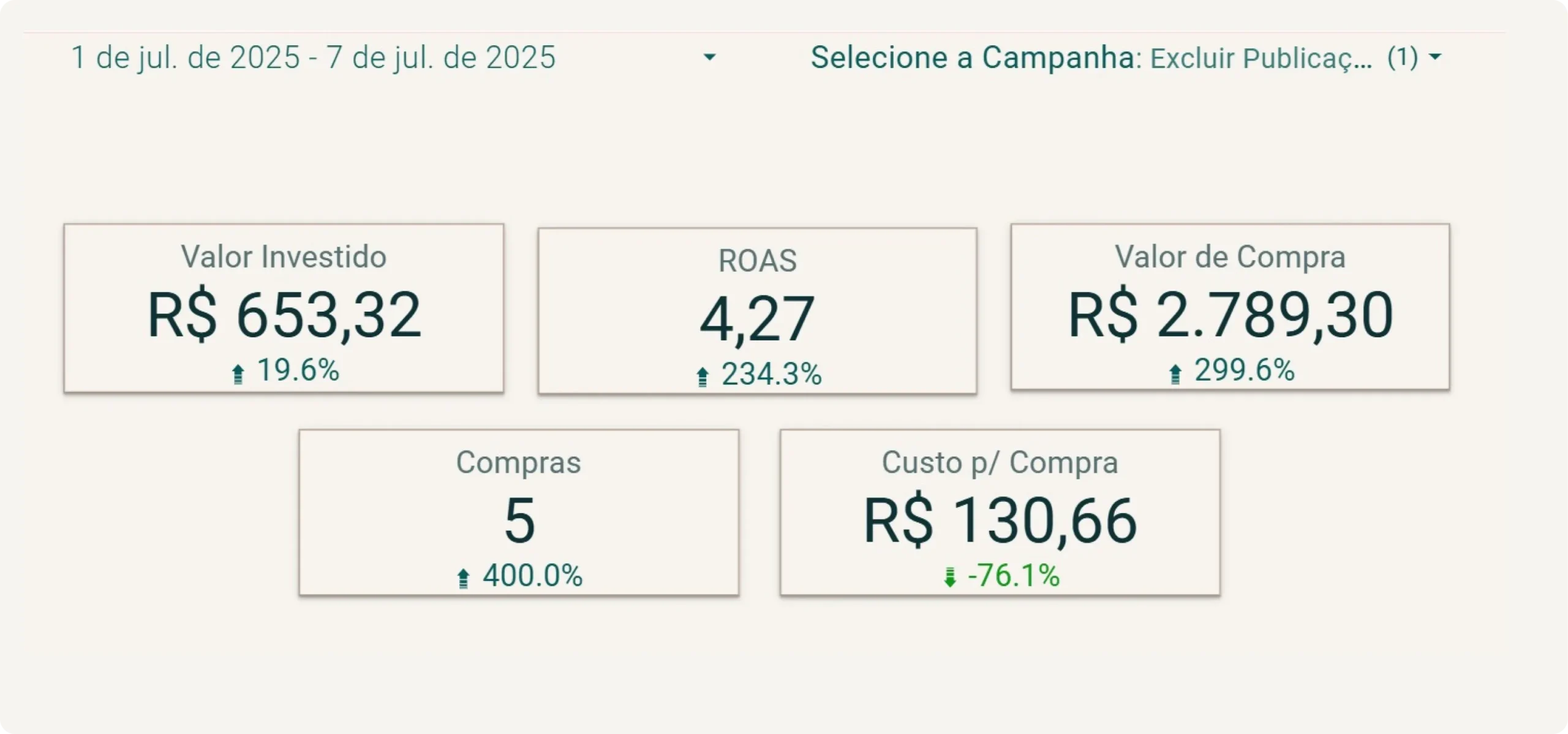This screenshot has height=734, width=1568.
Task: Click the date range 1 de jul. - 7 de jul. text
Action: pyautogui.click(x=313, y=58)
